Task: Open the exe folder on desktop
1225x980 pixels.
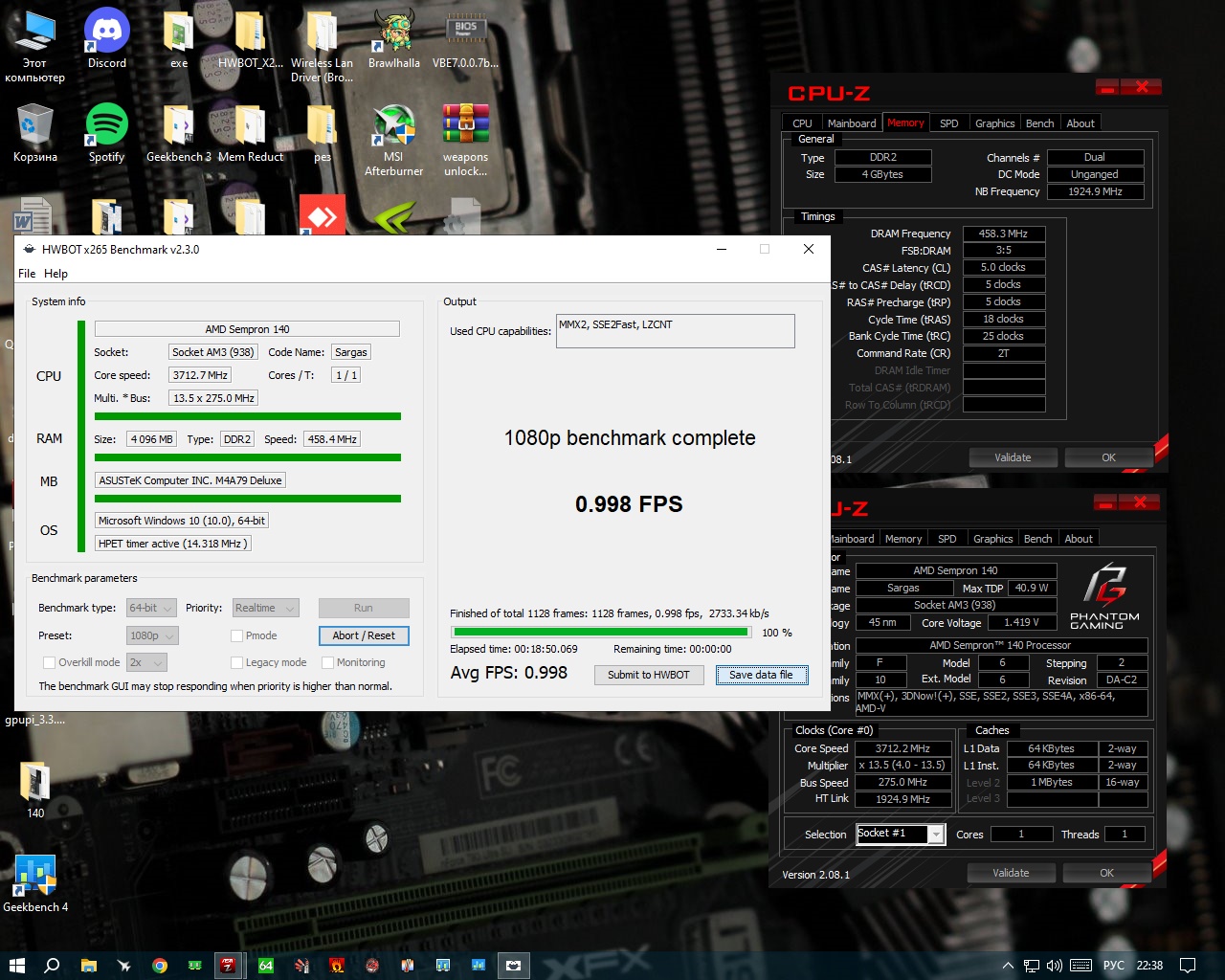Action: coord(179,39)
